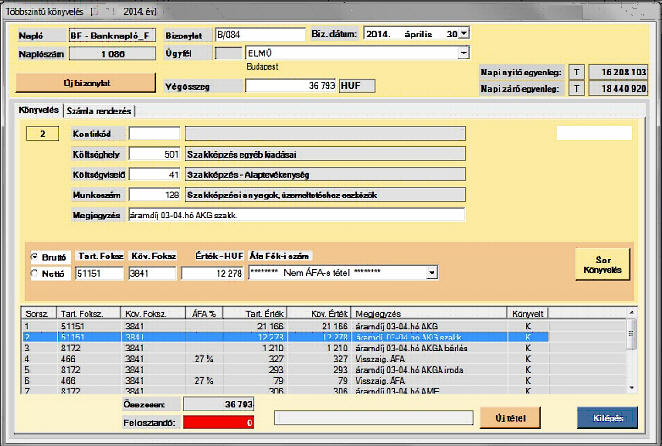Select row 3 áramdíj AKGA bérlés
Viewport: 662px width, 446px height.
click(x=285, y=348)
